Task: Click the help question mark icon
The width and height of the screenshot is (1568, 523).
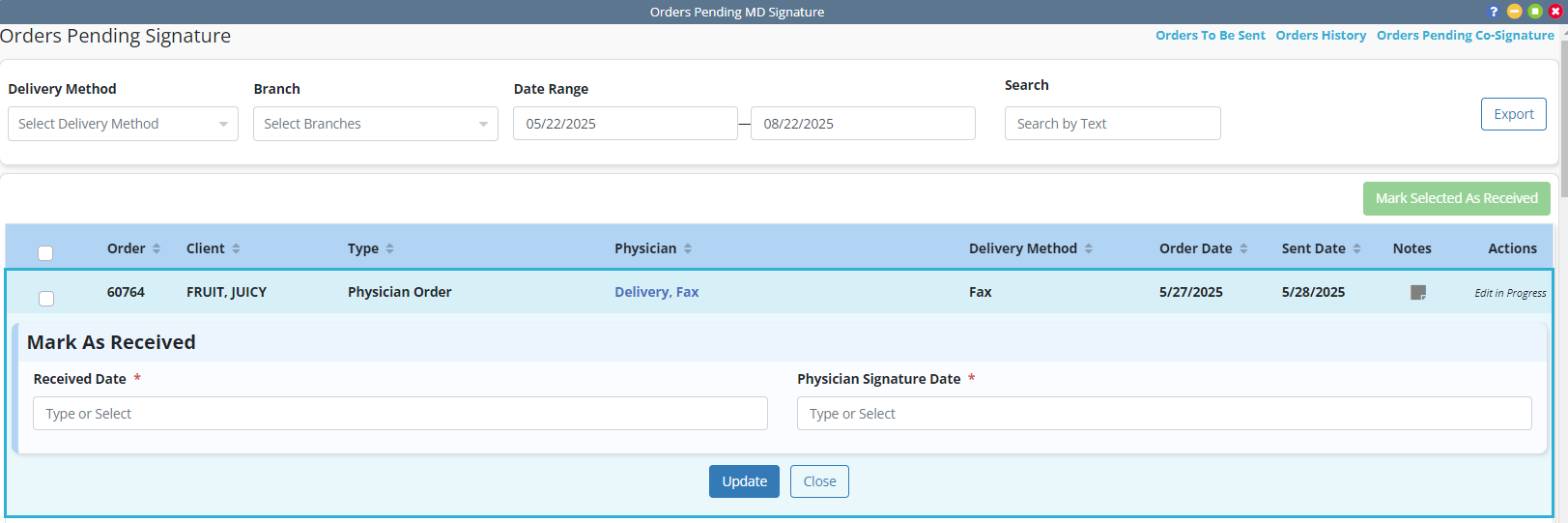Action: 1494,12
